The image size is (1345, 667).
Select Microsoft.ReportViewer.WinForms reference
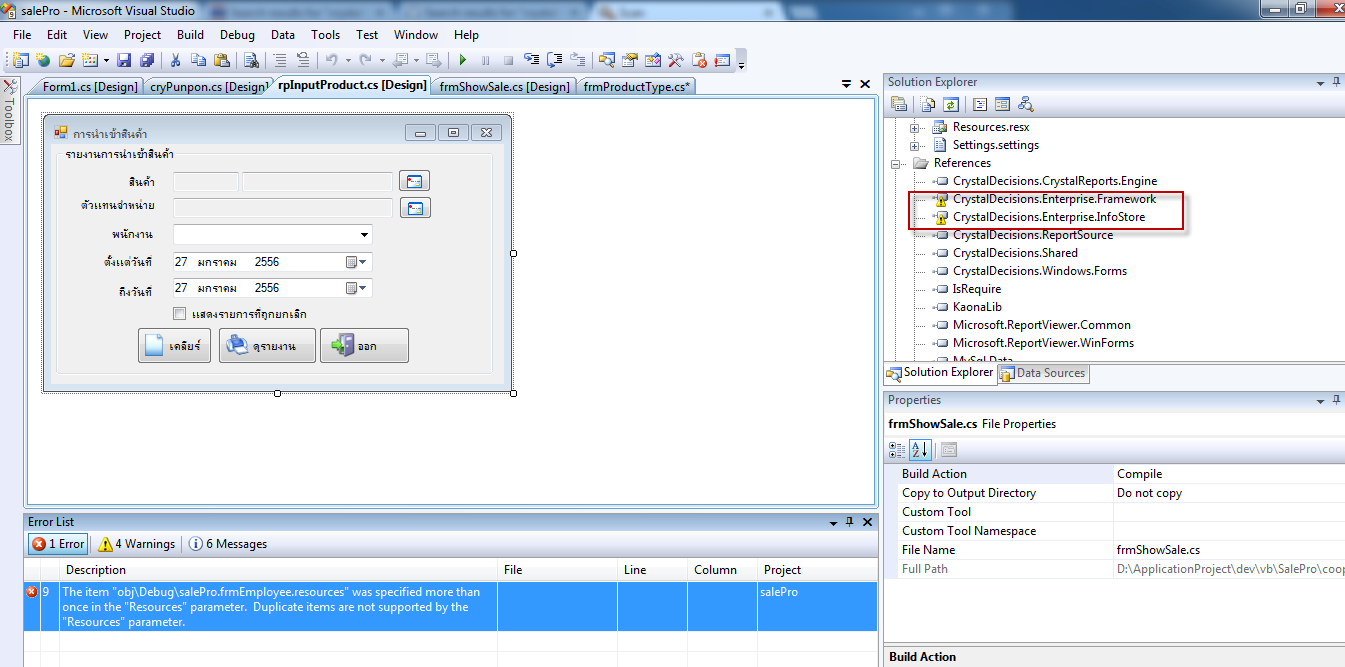click(1043, 343)
